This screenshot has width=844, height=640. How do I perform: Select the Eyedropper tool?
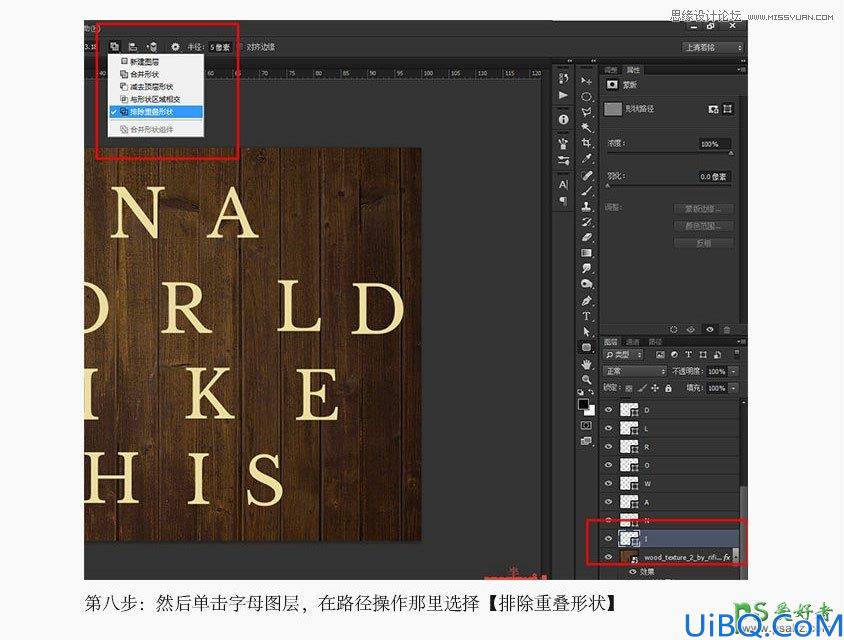point(586,158)
